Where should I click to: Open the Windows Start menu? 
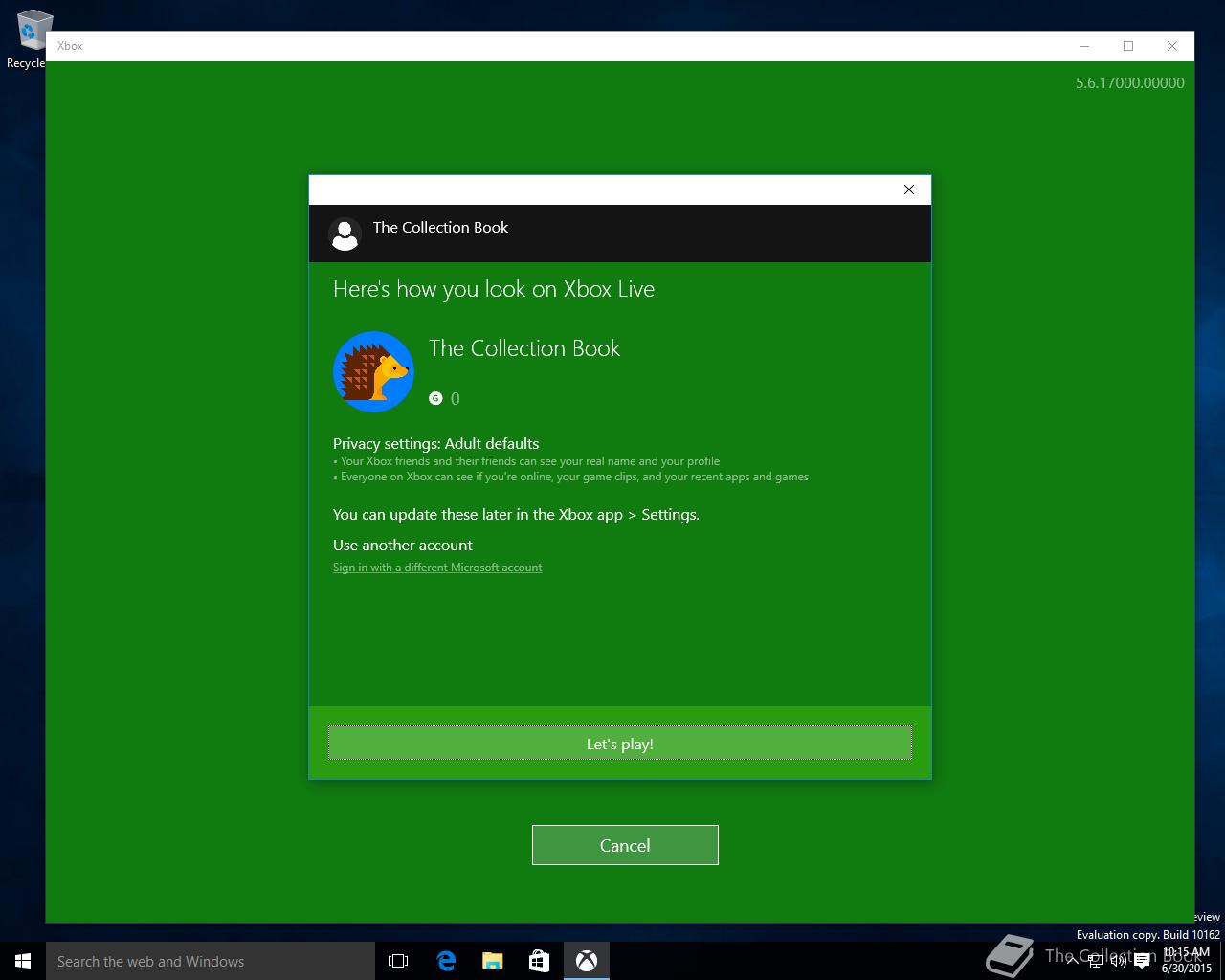coord(23,961)
